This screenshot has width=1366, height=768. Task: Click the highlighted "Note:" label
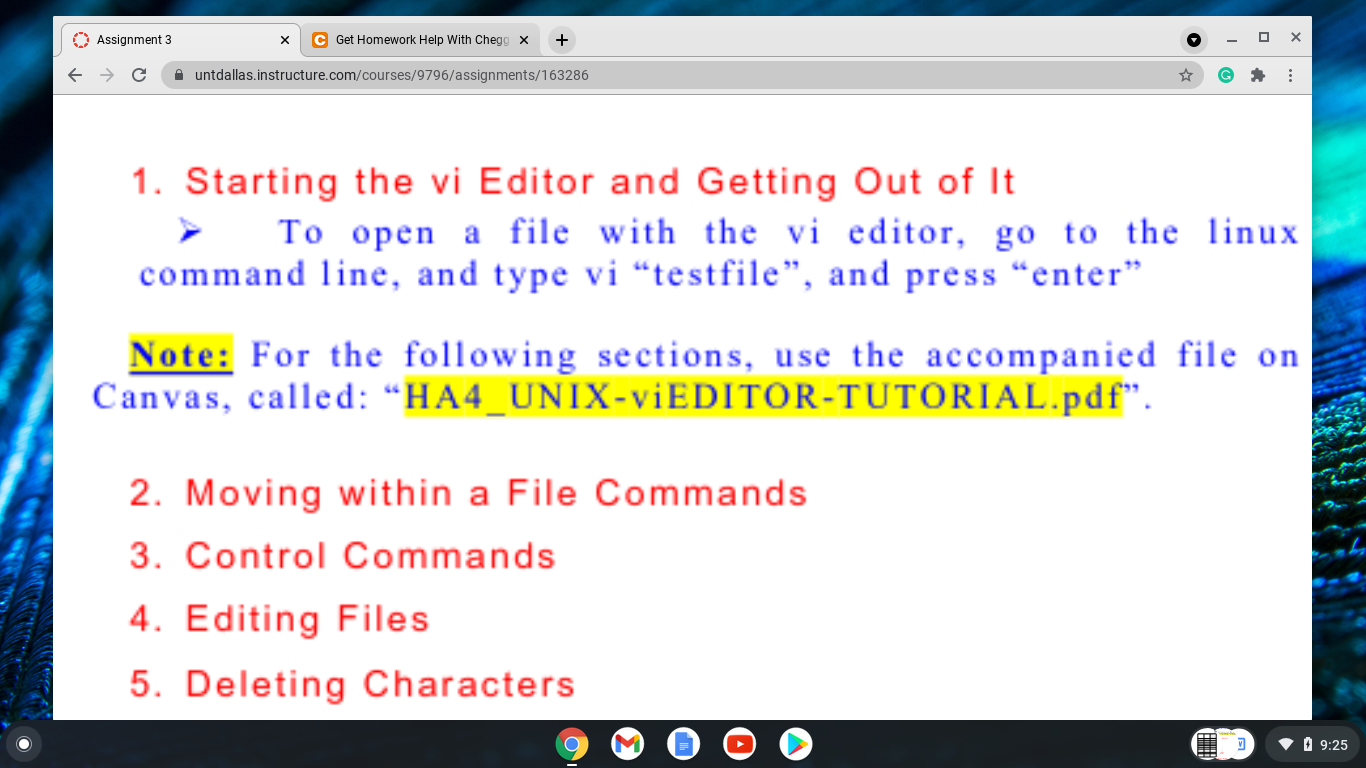(x=181, y=355)
